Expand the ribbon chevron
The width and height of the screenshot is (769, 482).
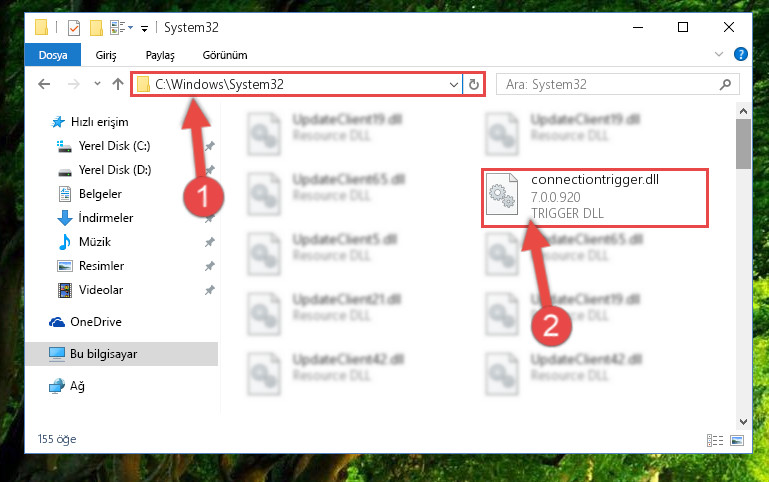click(x=718, y=54)
